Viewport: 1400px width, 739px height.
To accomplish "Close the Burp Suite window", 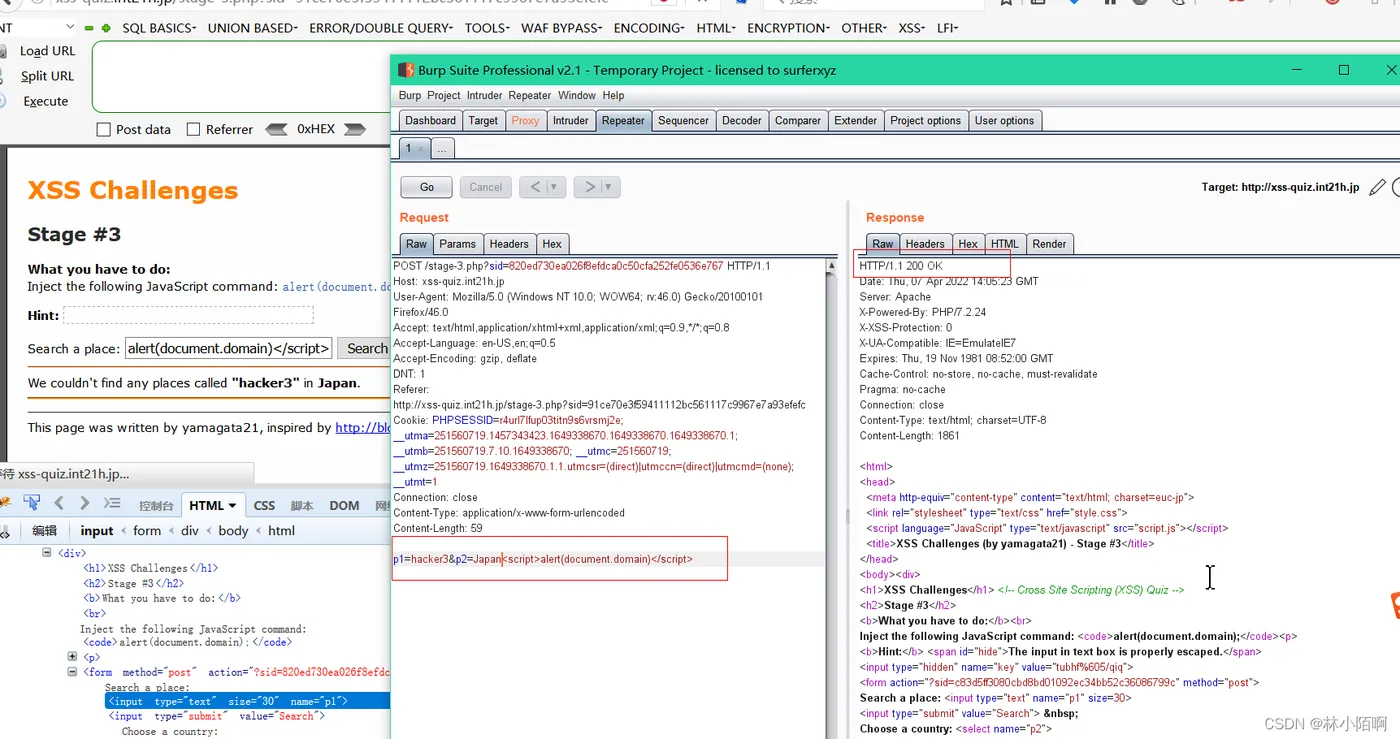I will pyautogui.click(x=1390, y=70).
